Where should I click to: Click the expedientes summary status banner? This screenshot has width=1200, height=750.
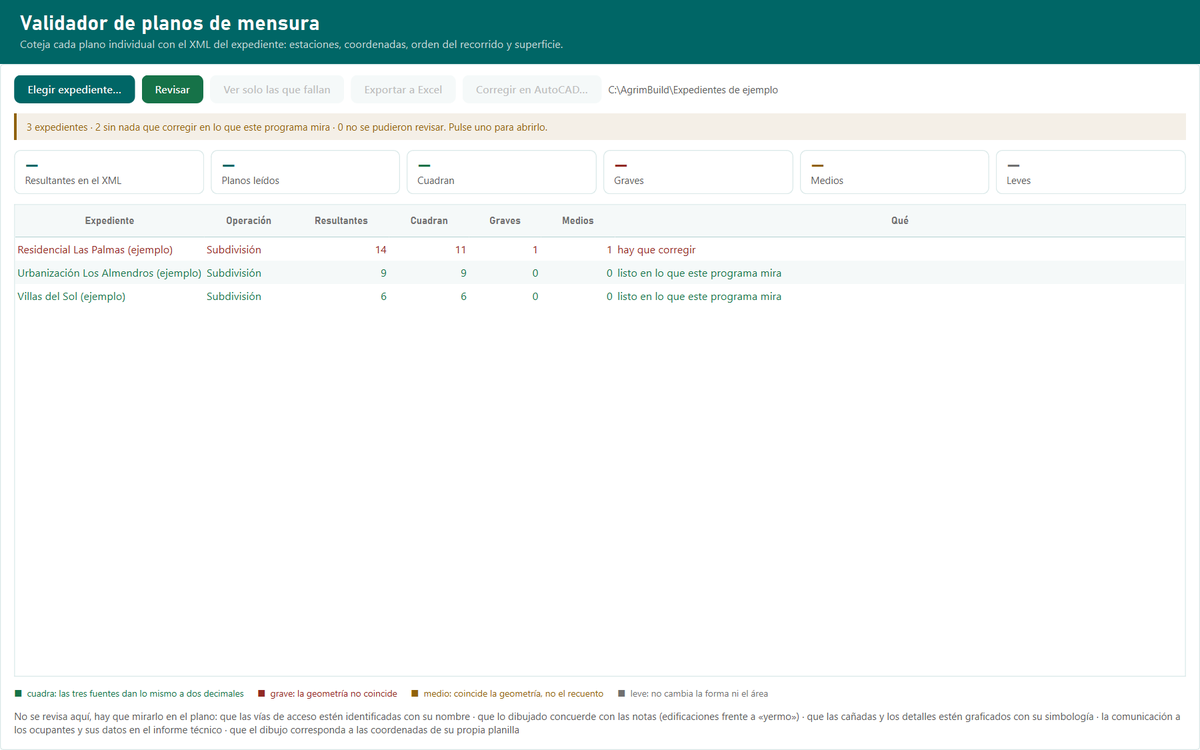[x=600, y=127]
